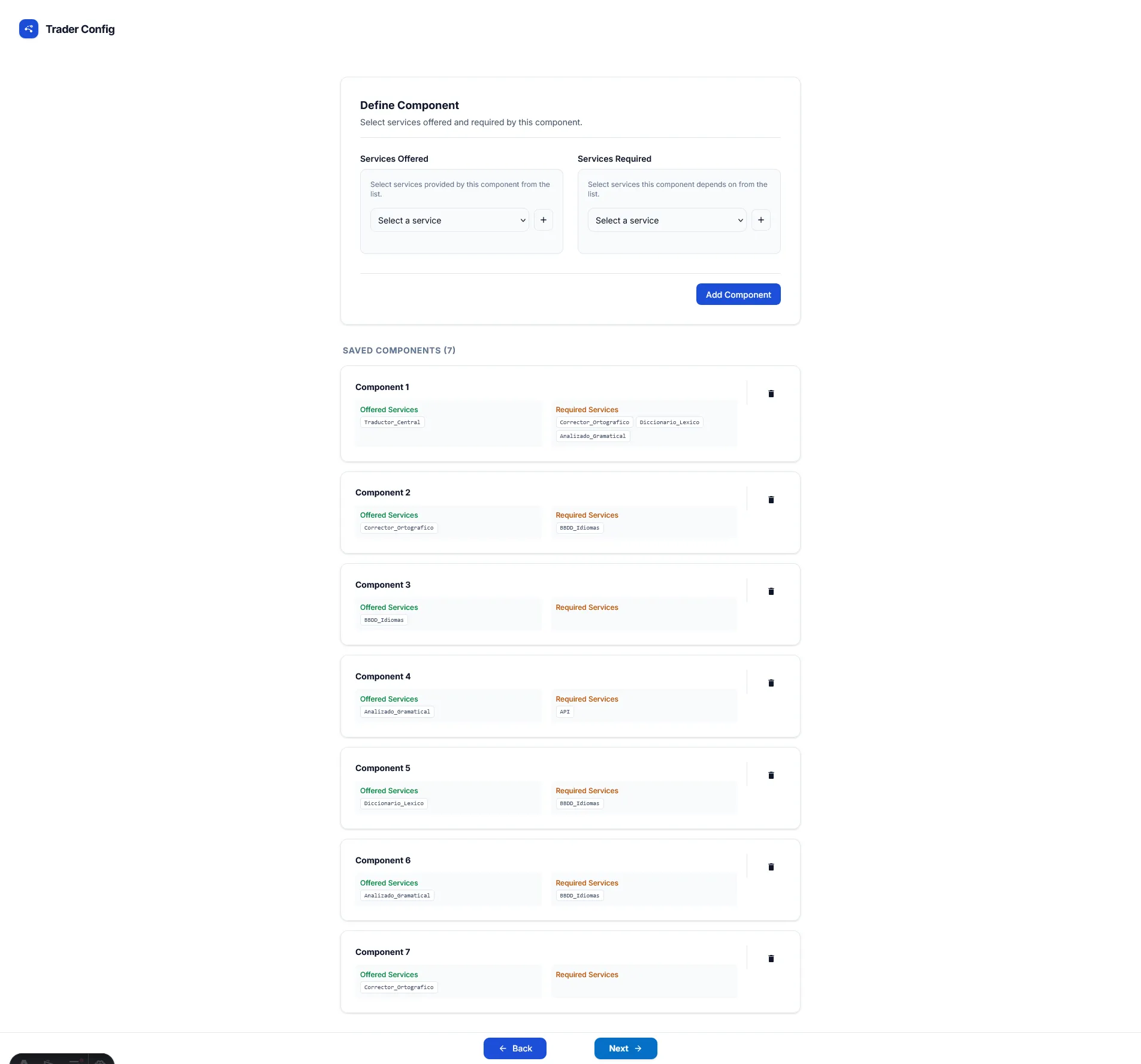Click the API required tag in Component 4

tap(565, 712)
